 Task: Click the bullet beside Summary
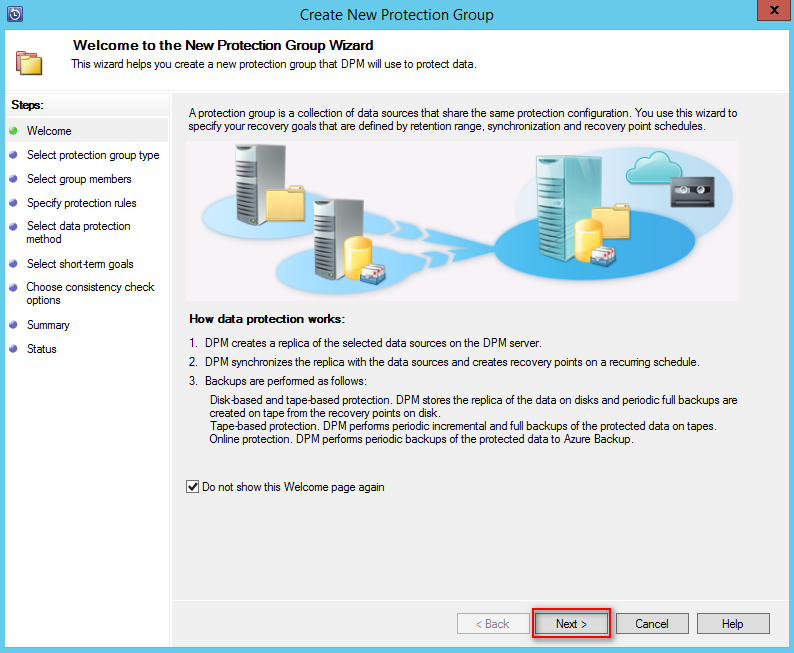pyautogui.click(x=14, y=324)
